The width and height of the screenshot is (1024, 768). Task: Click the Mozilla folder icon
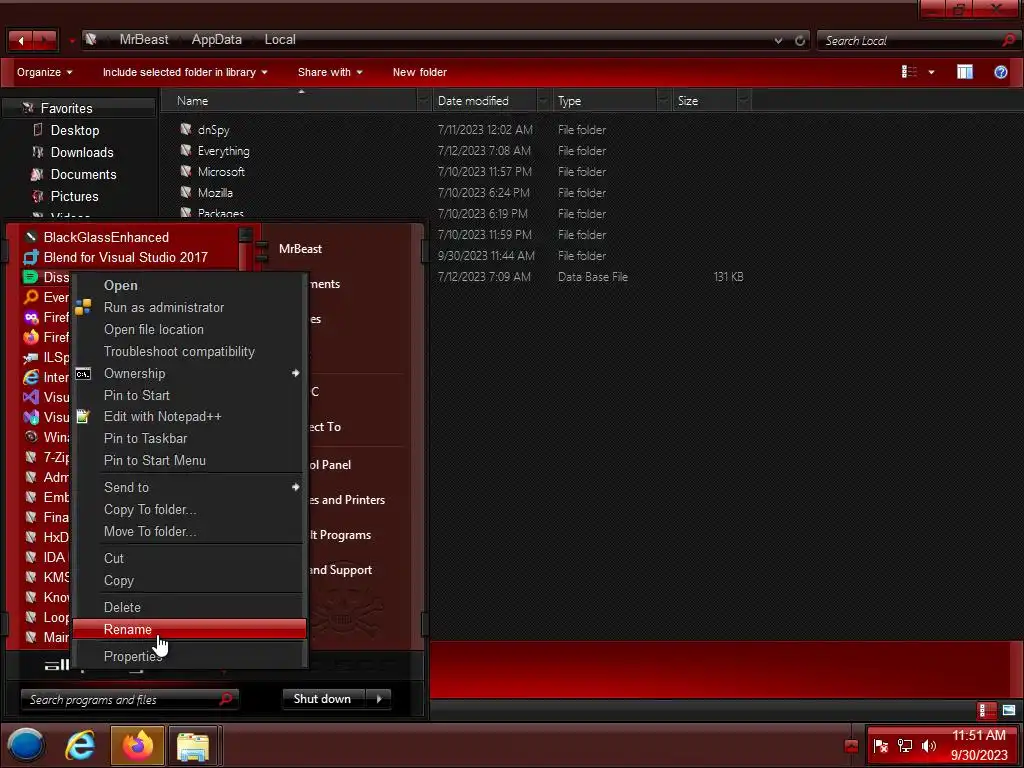(x=186, y=192)
